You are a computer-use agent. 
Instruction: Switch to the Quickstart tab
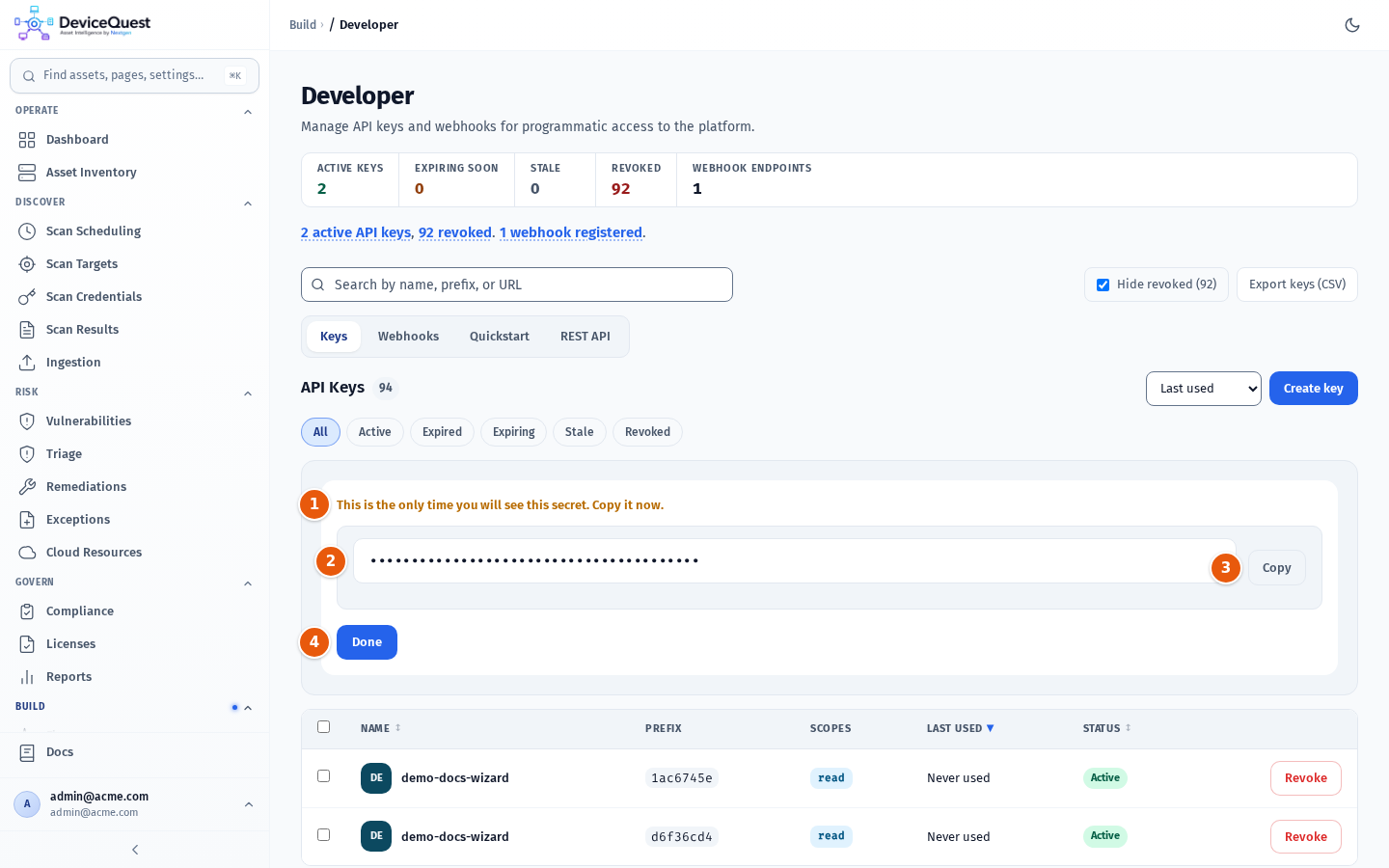[500, 337]
